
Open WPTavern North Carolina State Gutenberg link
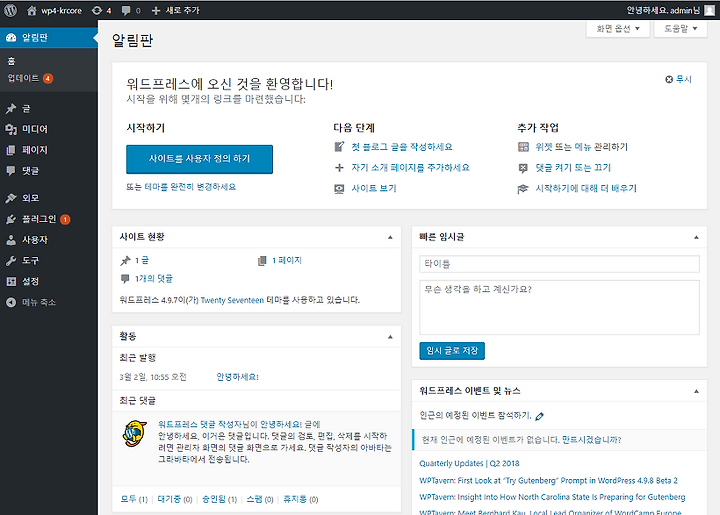[x=552, y=497]
